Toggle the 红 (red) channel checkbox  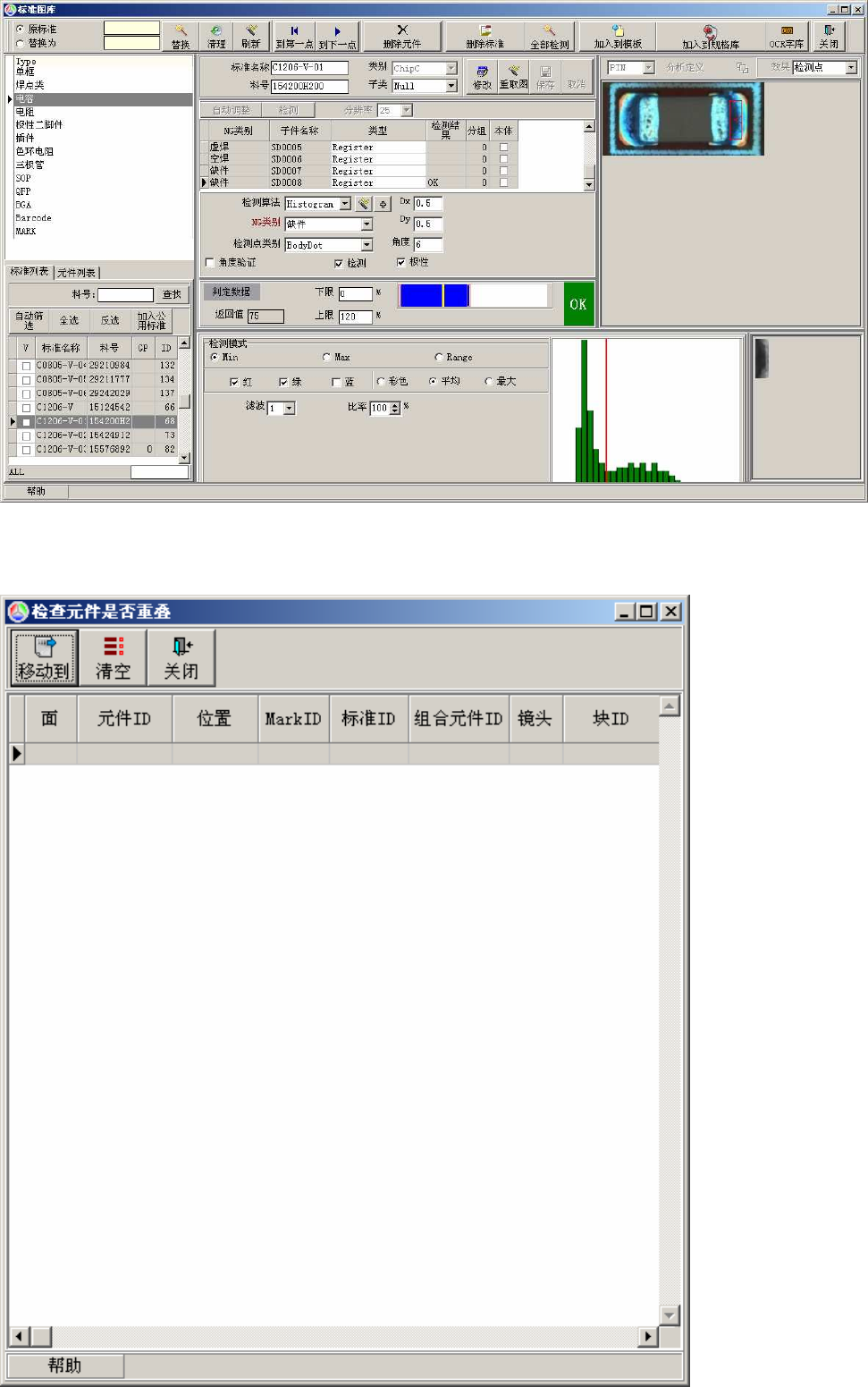(234, 382)
